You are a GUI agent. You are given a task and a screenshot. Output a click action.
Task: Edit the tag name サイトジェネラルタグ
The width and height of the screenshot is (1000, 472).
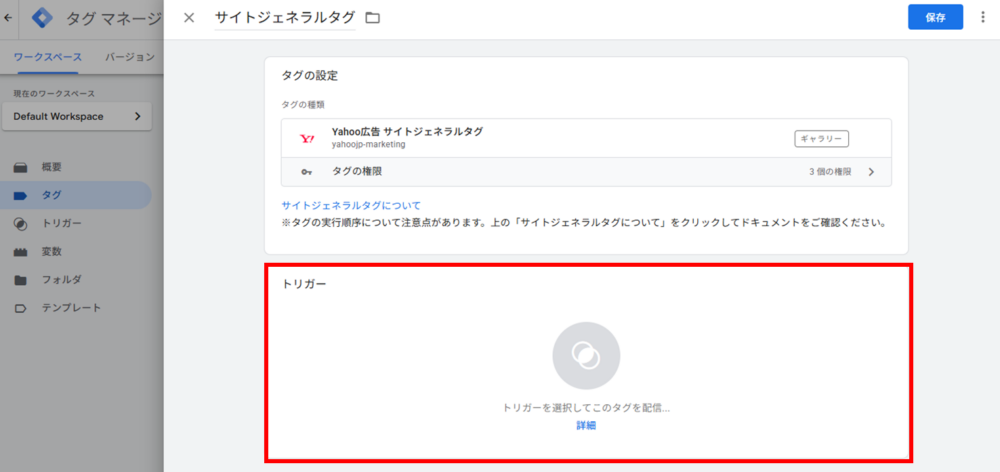(x=285, y=18)
